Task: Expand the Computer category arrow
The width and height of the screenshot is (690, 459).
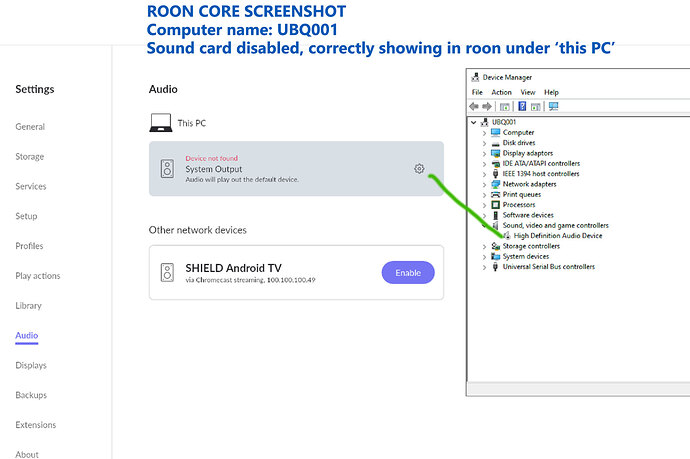Action: tap(484, 132)
